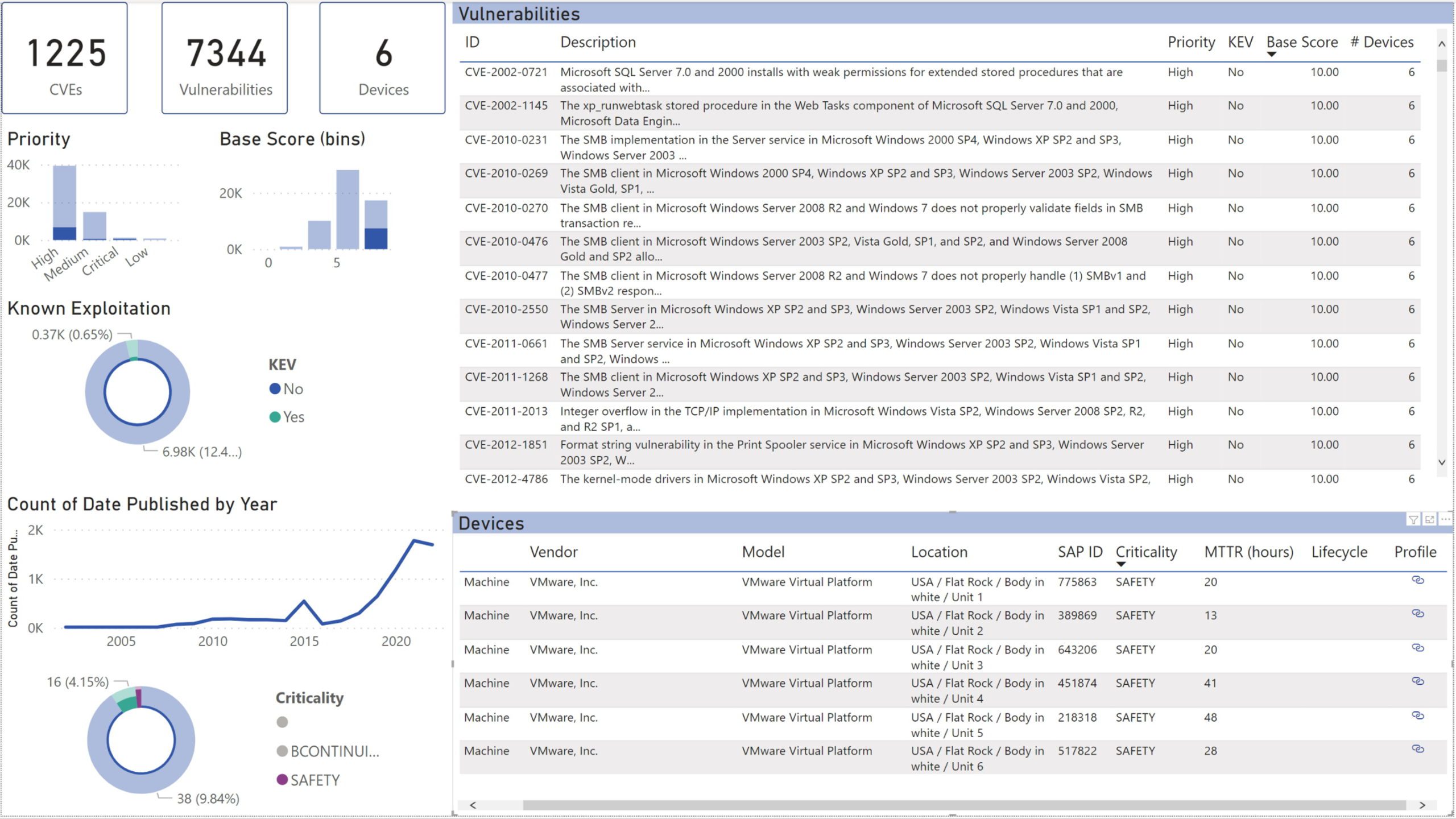Sort Vulnerabilities by KEV column header

[x=1240, y=43]
